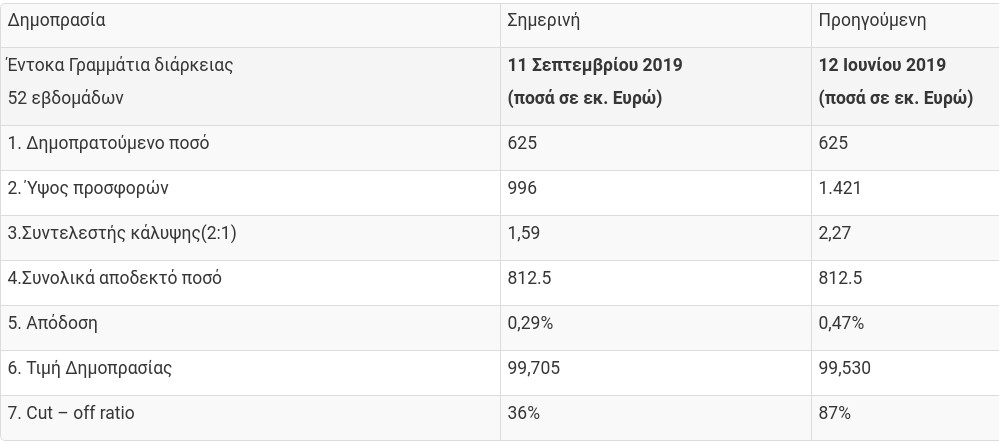Click the Συντελεστής κάλυψης row label
Image resolution: width=999 pixels, height=445 pixels.
pyautogui.click(x=122, y=233)
